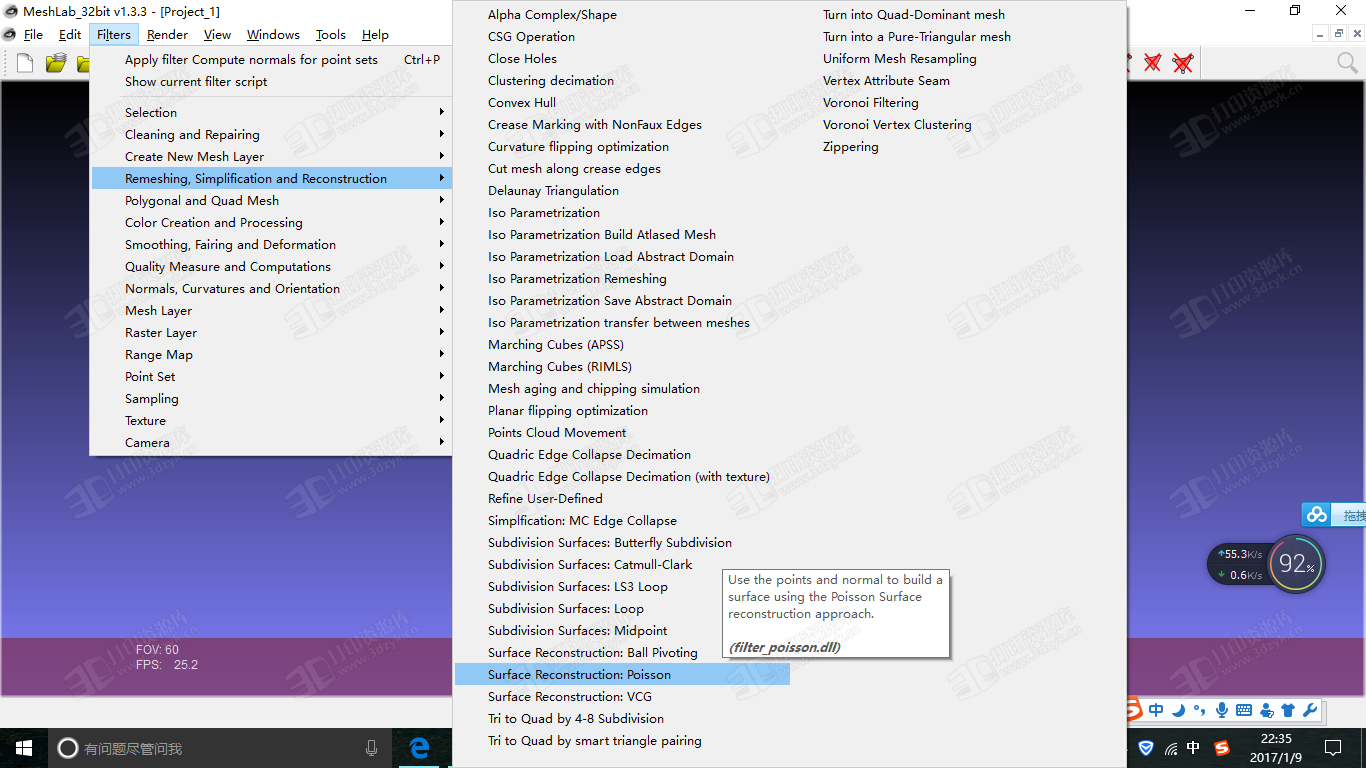The image size is (1366, 768).
Task: Expand the Sampling submenu
Action: [271, 398]
